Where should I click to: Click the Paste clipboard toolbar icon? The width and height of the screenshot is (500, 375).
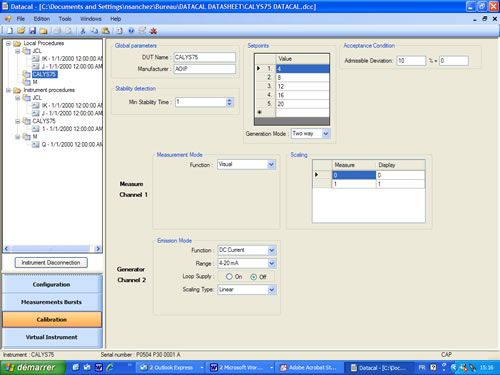coord(106,31)
